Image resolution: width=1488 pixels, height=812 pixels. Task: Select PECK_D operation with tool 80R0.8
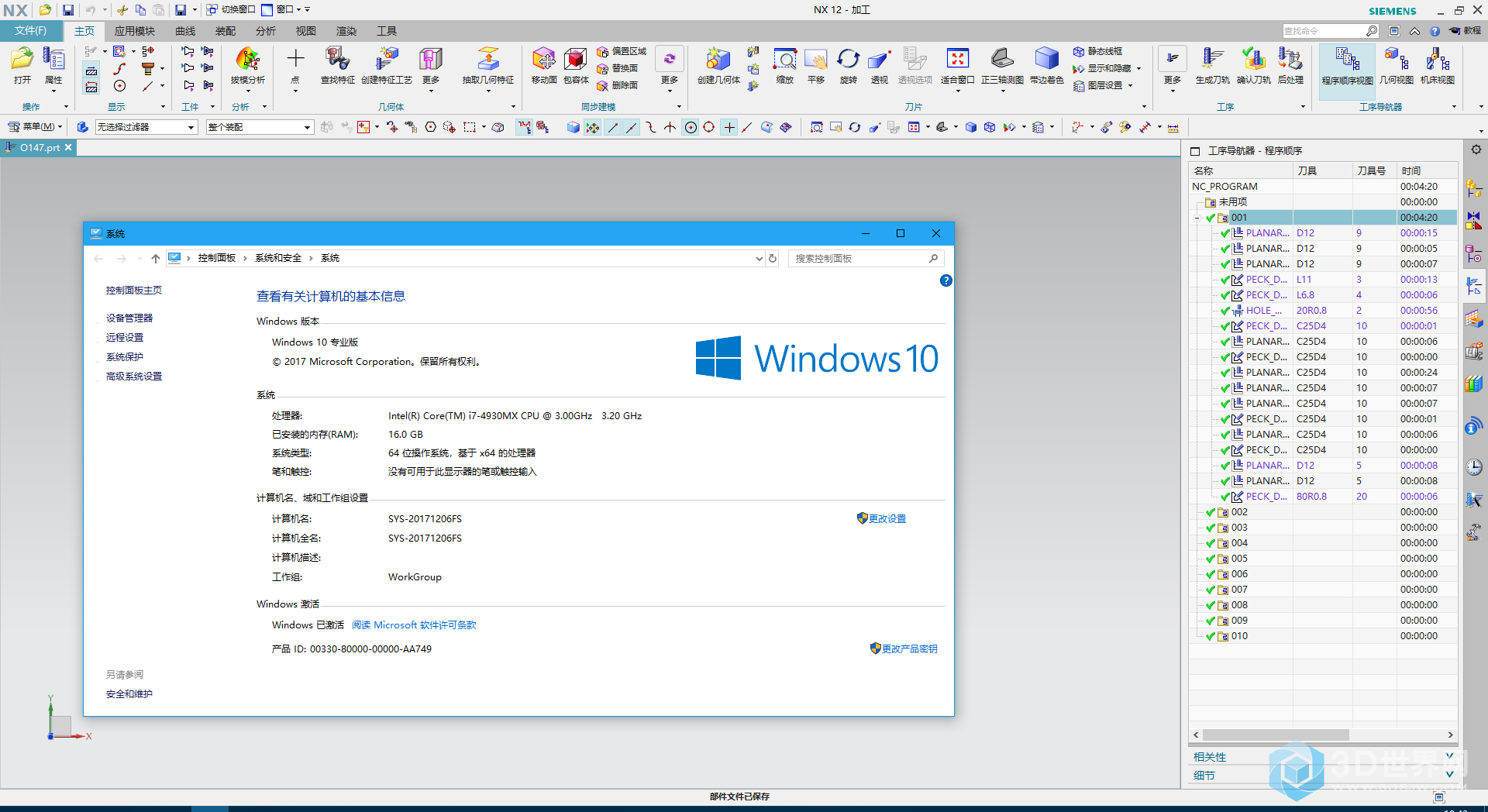(x=1323, y=497)
